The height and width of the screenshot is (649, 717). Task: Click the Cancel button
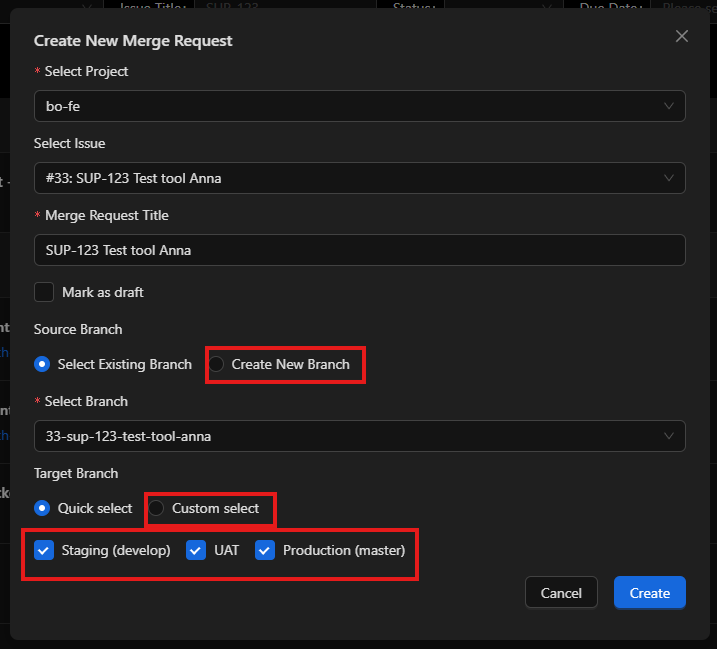click(x=561, y=593)
